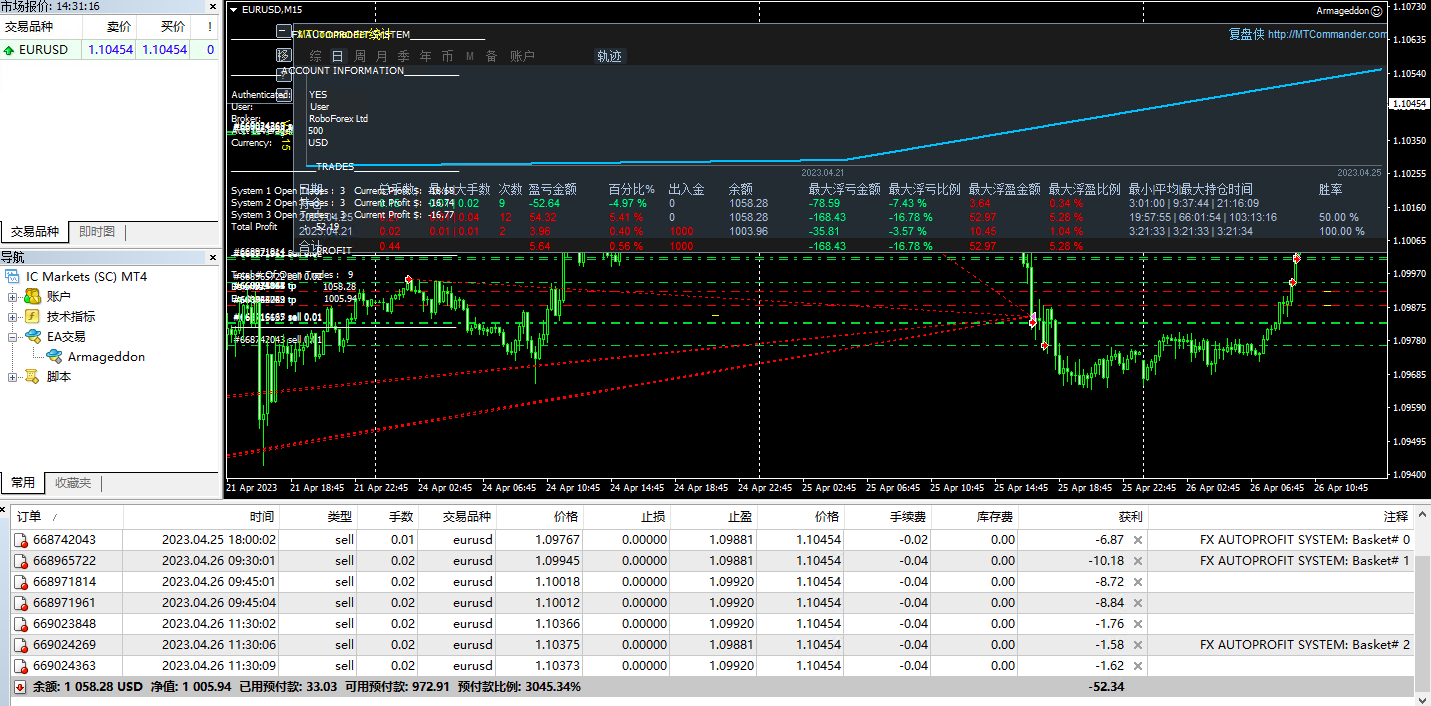Switch to the 即时图 tick chart tab
This screenshot has width=1431, height=706.
pyautogui.click(x=97, y=232)
